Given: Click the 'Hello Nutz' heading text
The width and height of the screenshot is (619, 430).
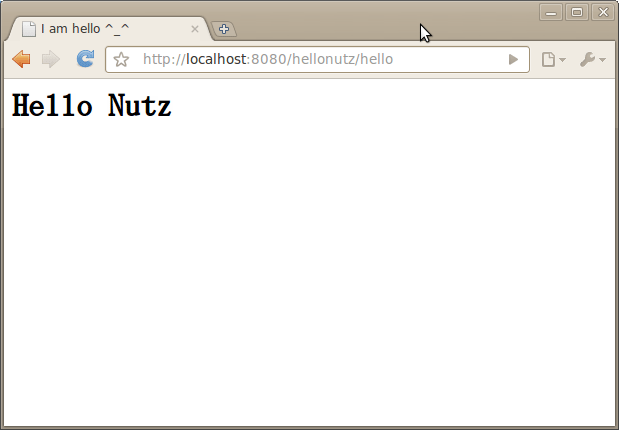Looking at the screenshot, I should click(91, 106).
